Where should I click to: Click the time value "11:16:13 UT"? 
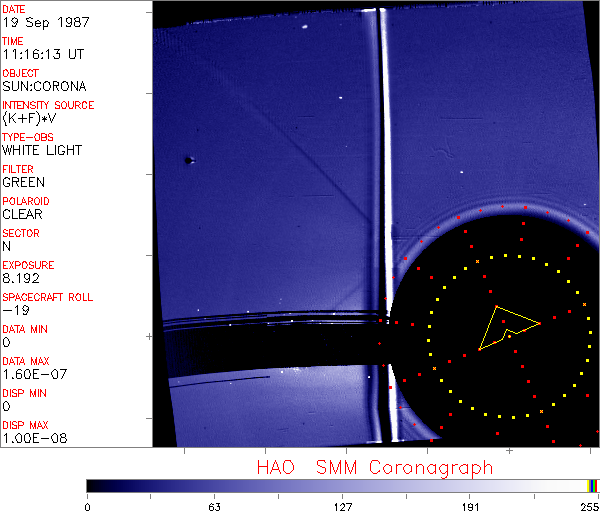pyautogui.click(x=40, y=54)
